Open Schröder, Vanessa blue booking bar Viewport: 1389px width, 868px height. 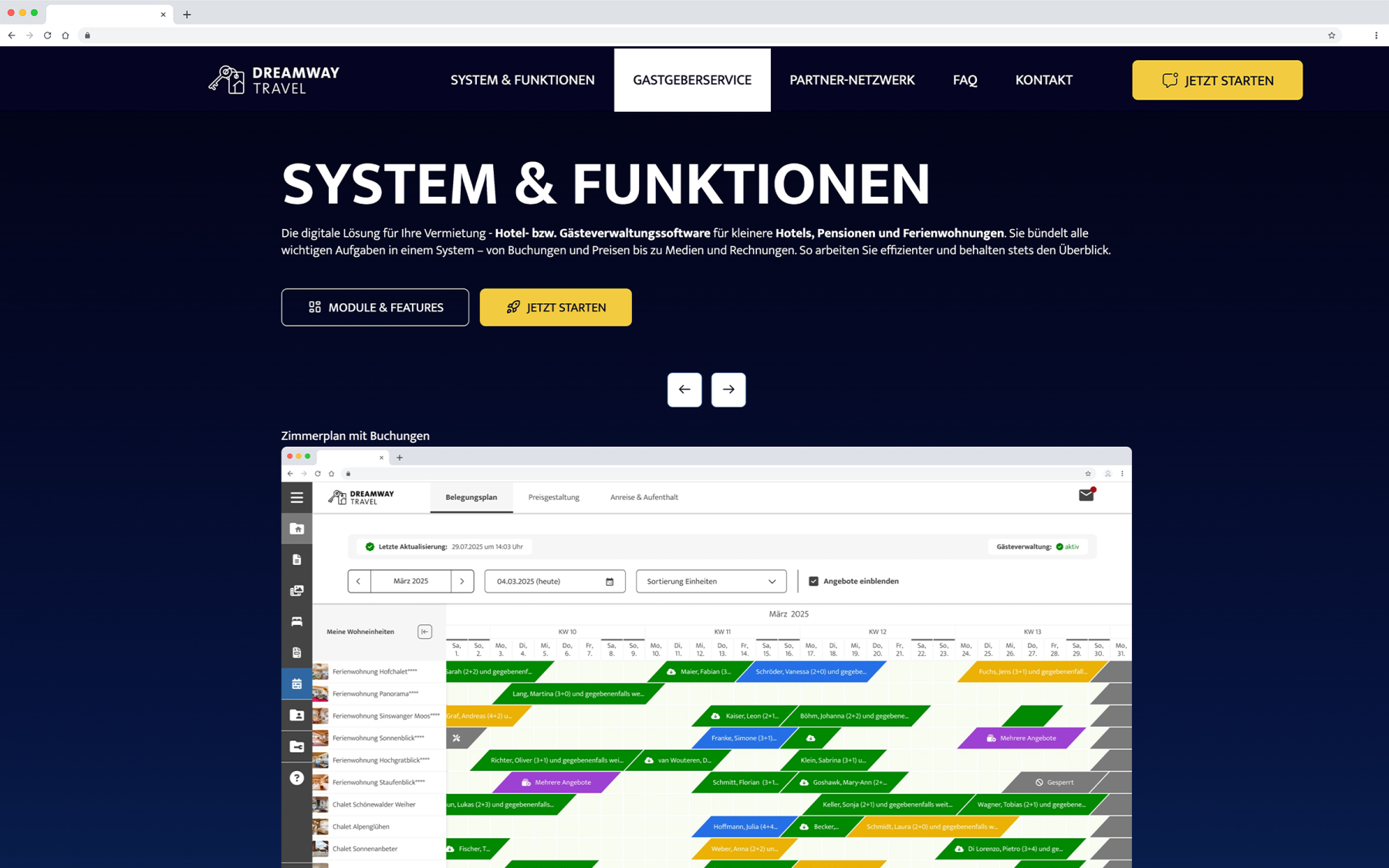coord(810,672)
